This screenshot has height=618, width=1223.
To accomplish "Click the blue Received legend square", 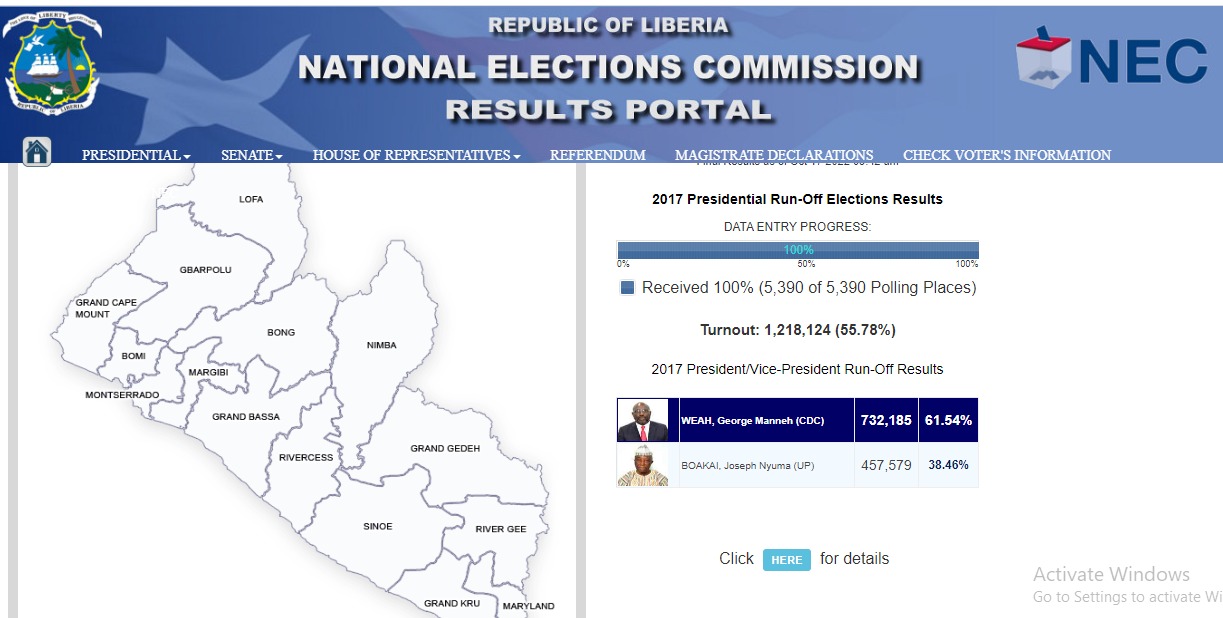I will (628, 288).
